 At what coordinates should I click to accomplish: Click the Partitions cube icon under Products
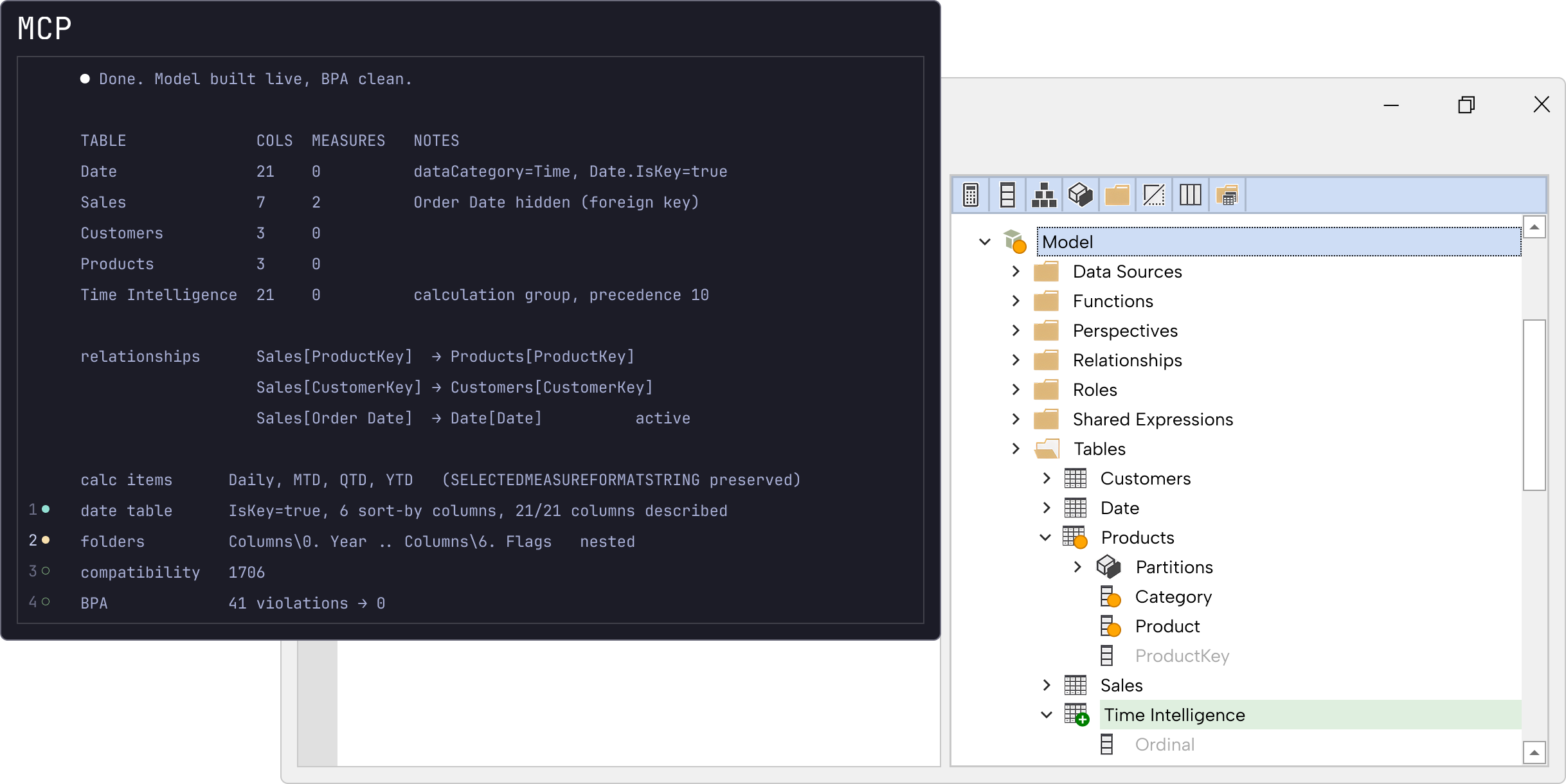[1109, 567]
